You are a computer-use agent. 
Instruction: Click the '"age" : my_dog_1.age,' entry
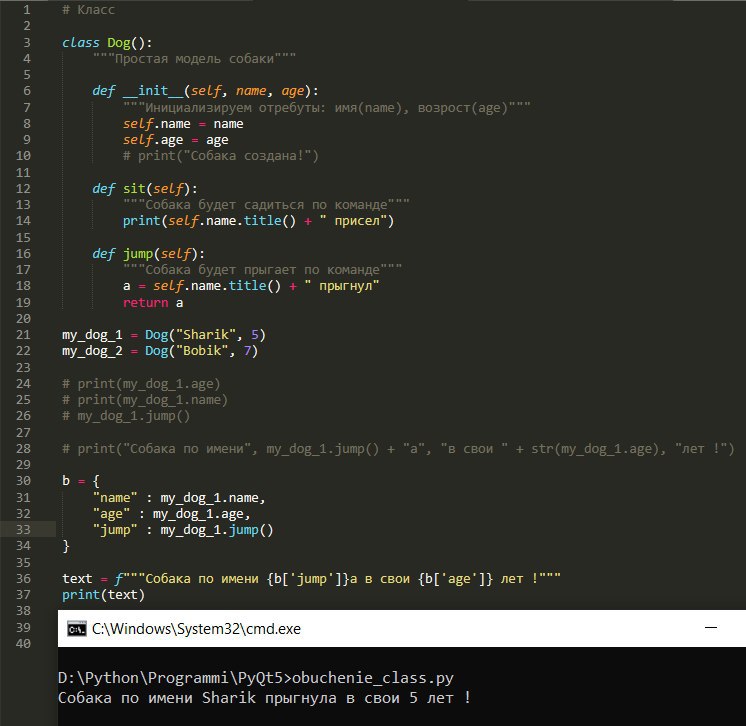(171, 514)
